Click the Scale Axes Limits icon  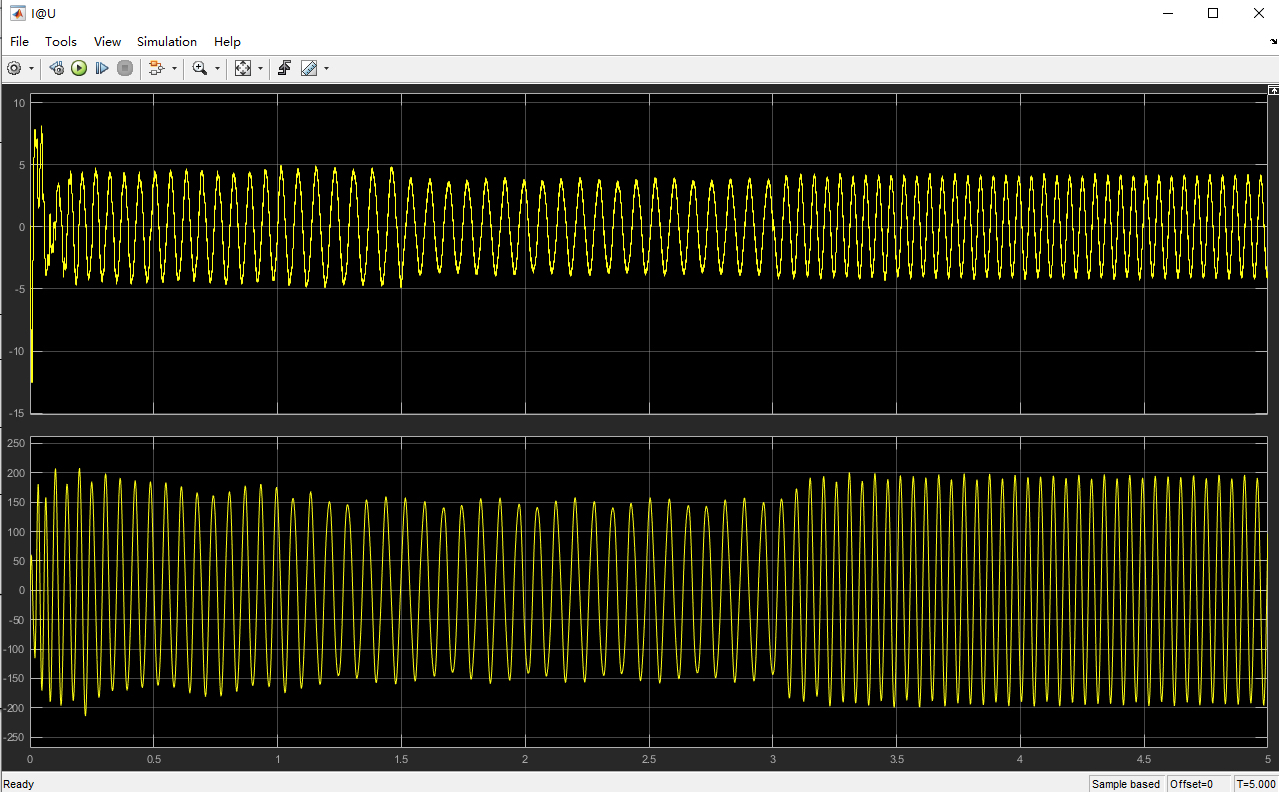(x=243, y=68)
